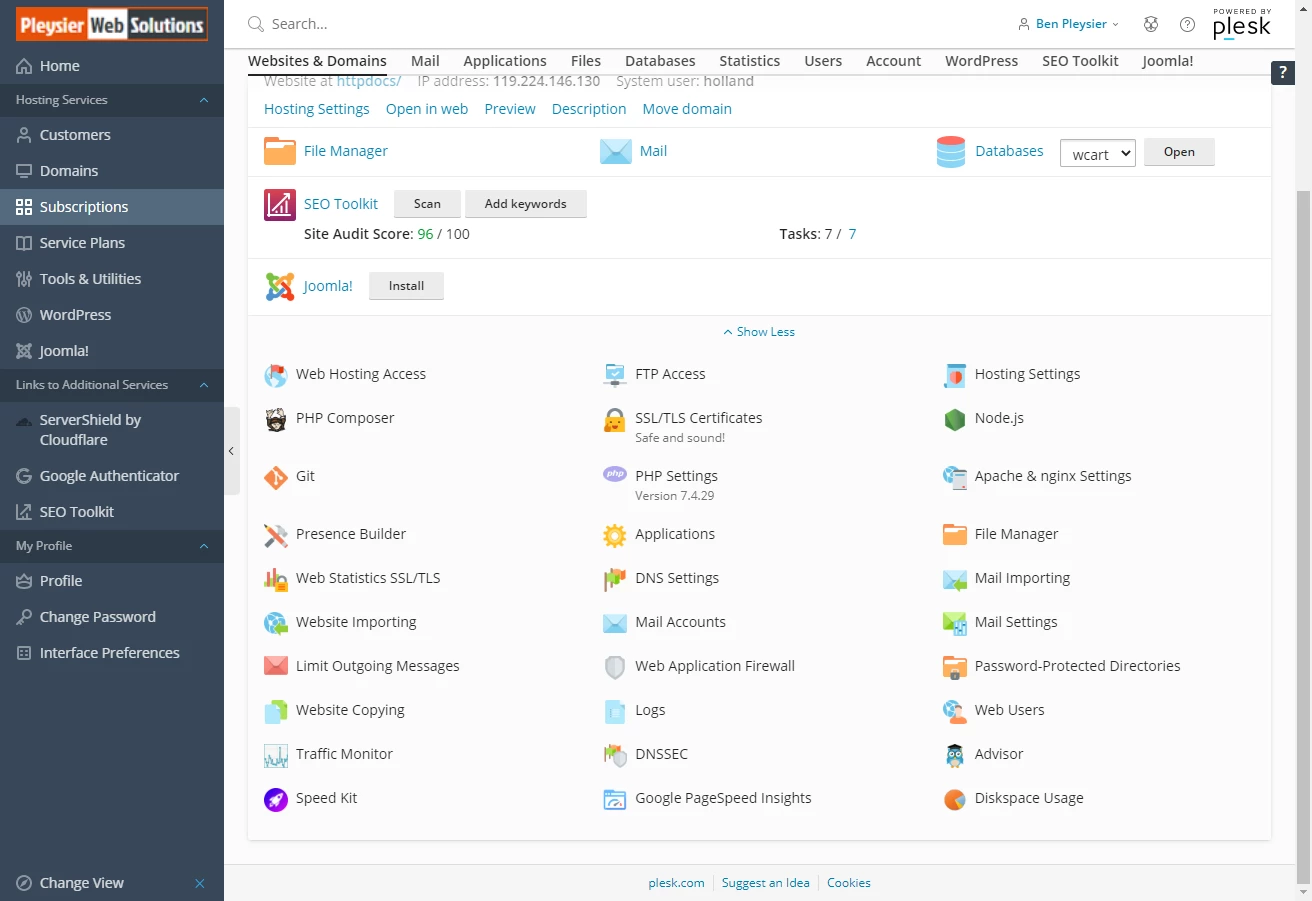
Task: Click the page vertical scrollbar
Action: pyautogui.click(x=1304, y=538)
